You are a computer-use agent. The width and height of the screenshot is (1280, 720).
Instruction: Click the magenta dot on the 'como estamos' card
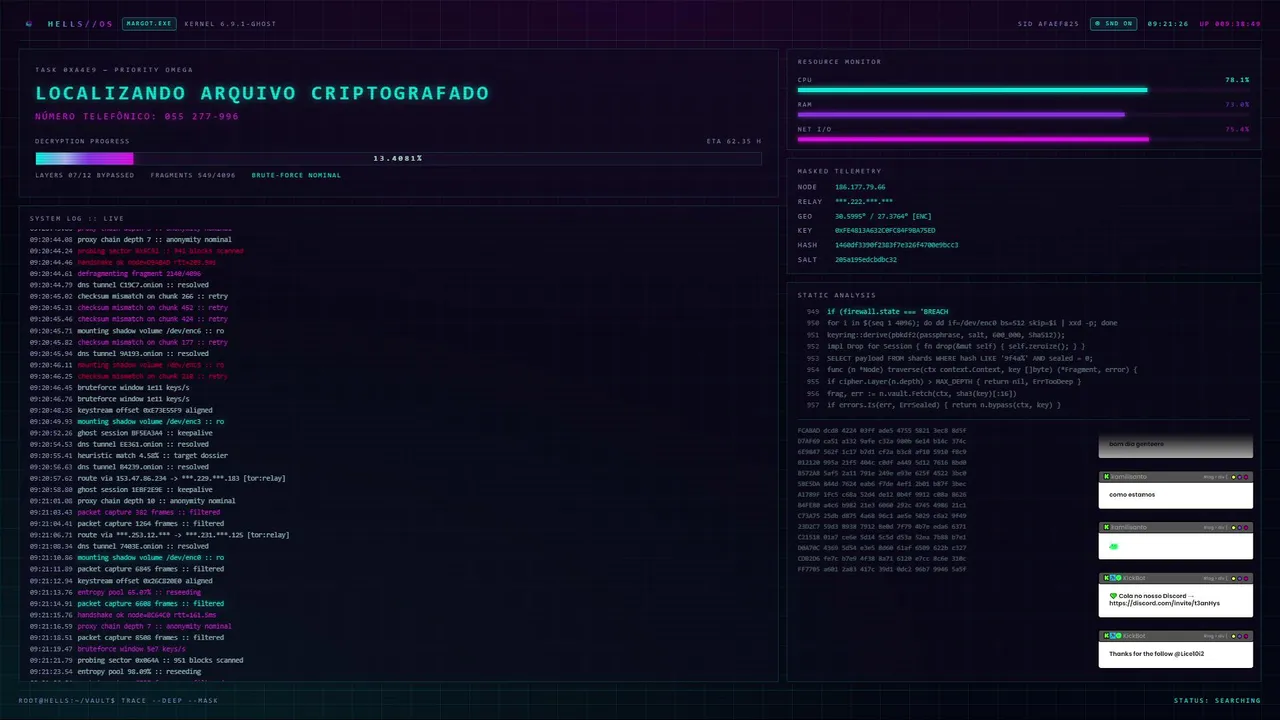coord(1246,477)
